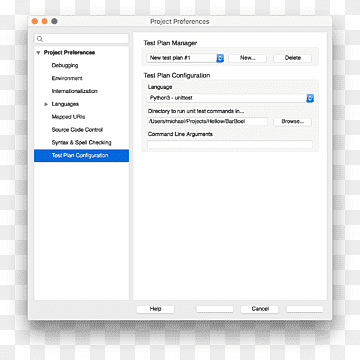Minimize the Project Preferences window

[x=45, y=21]
